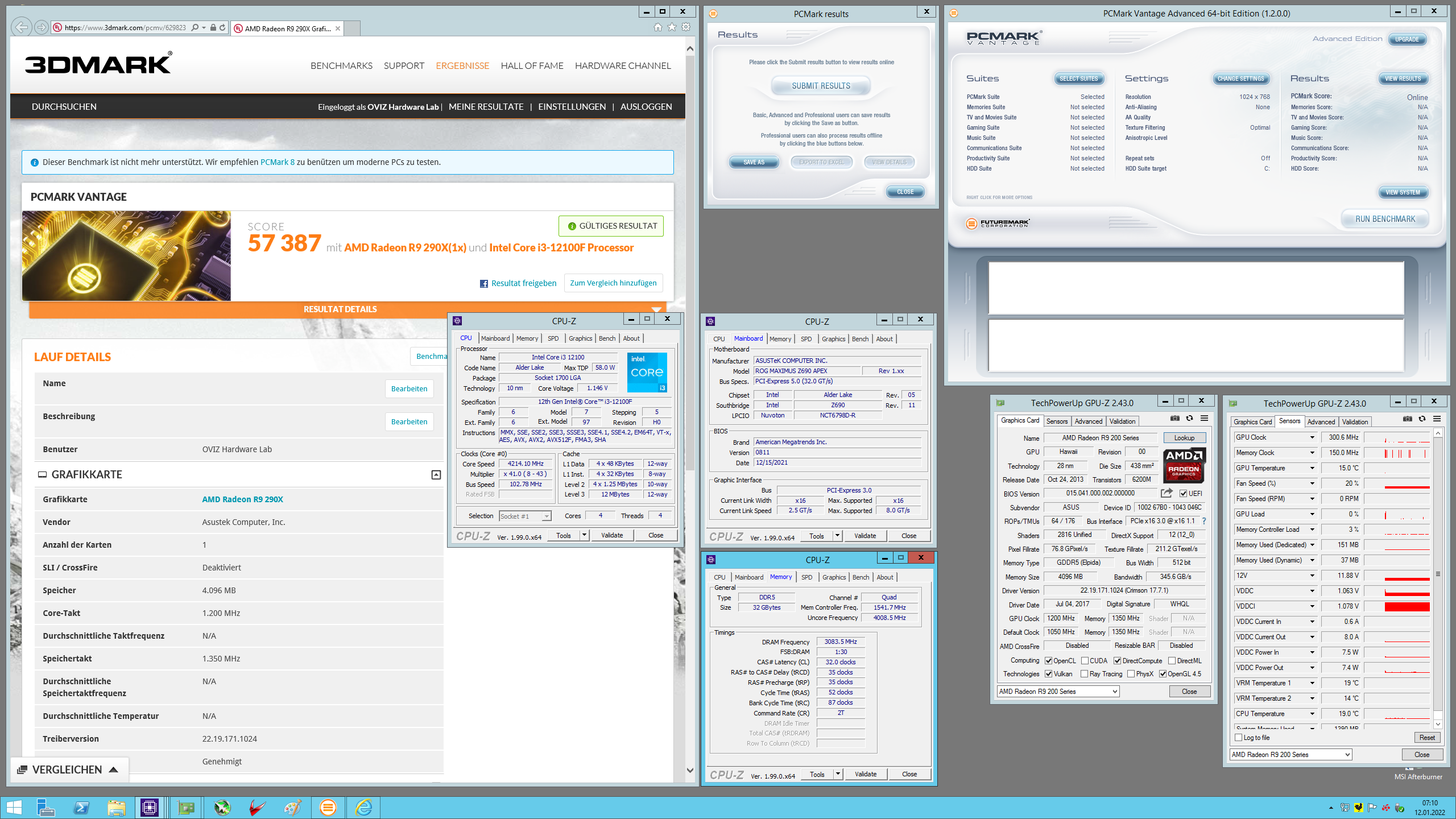Open Bench tab in CPU-Z Memory window
This screenshot has width=1456, height=819.
[861, 577]
